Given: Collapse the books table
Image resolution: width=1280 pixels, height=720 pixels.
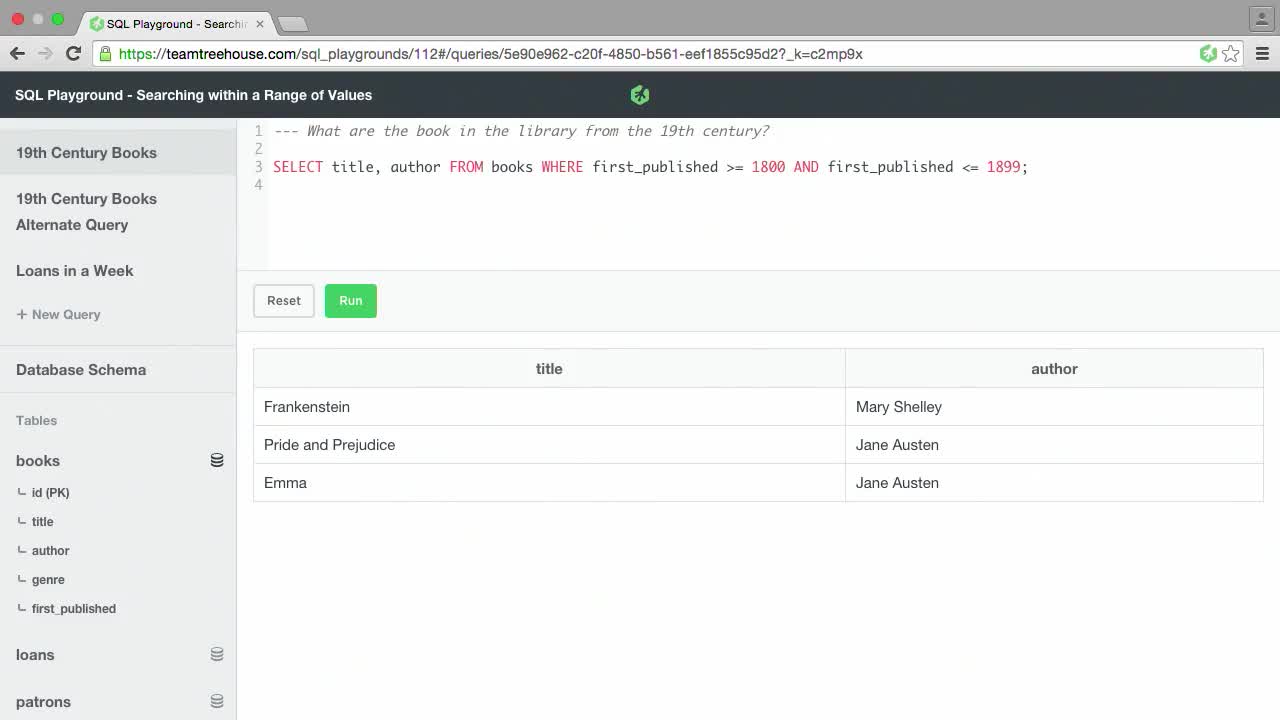Looking at the screenshot, I should pos(38,461).
